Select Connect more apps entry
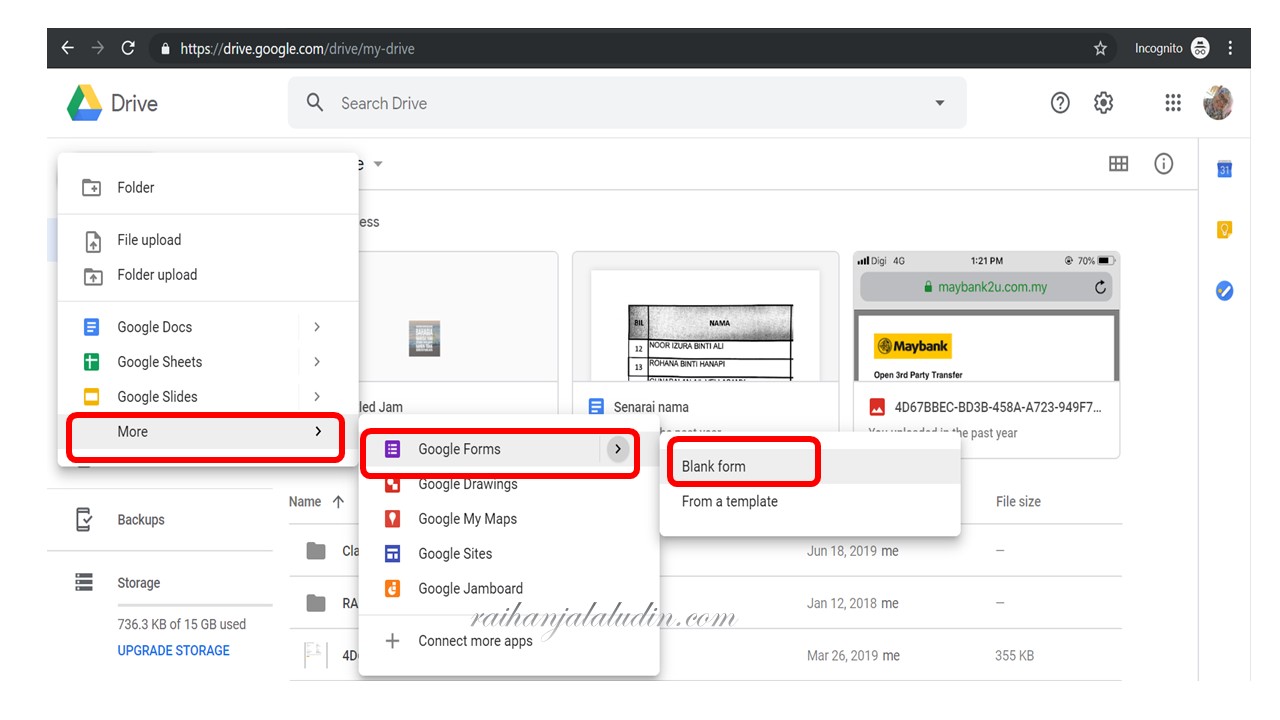 [509, 641]
